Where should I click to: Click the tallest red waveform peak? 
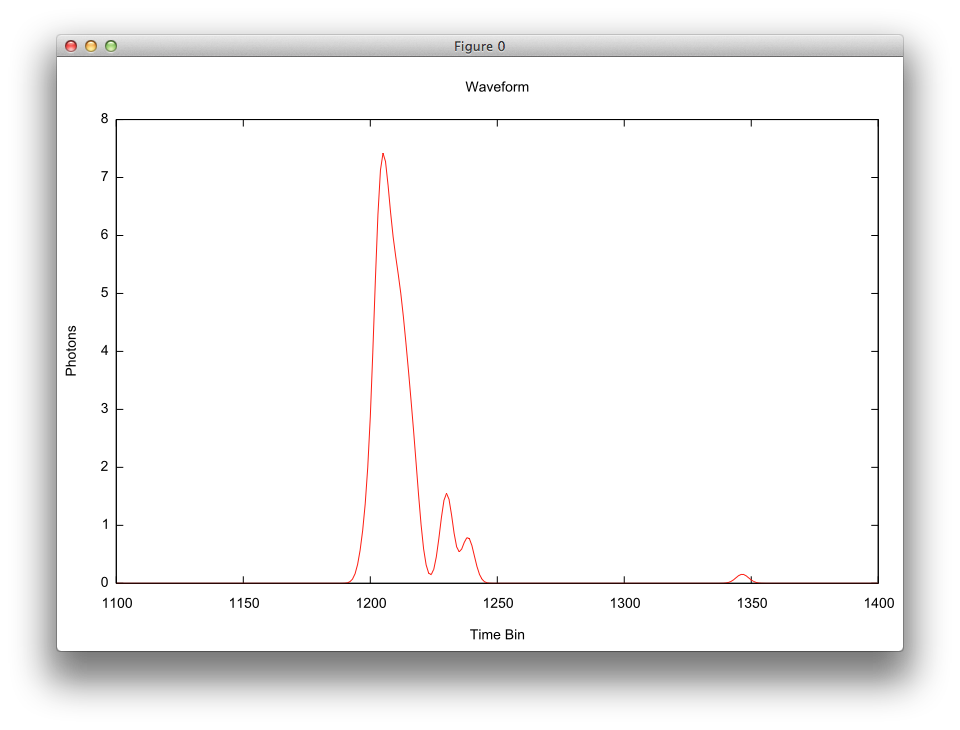(383, 155)
